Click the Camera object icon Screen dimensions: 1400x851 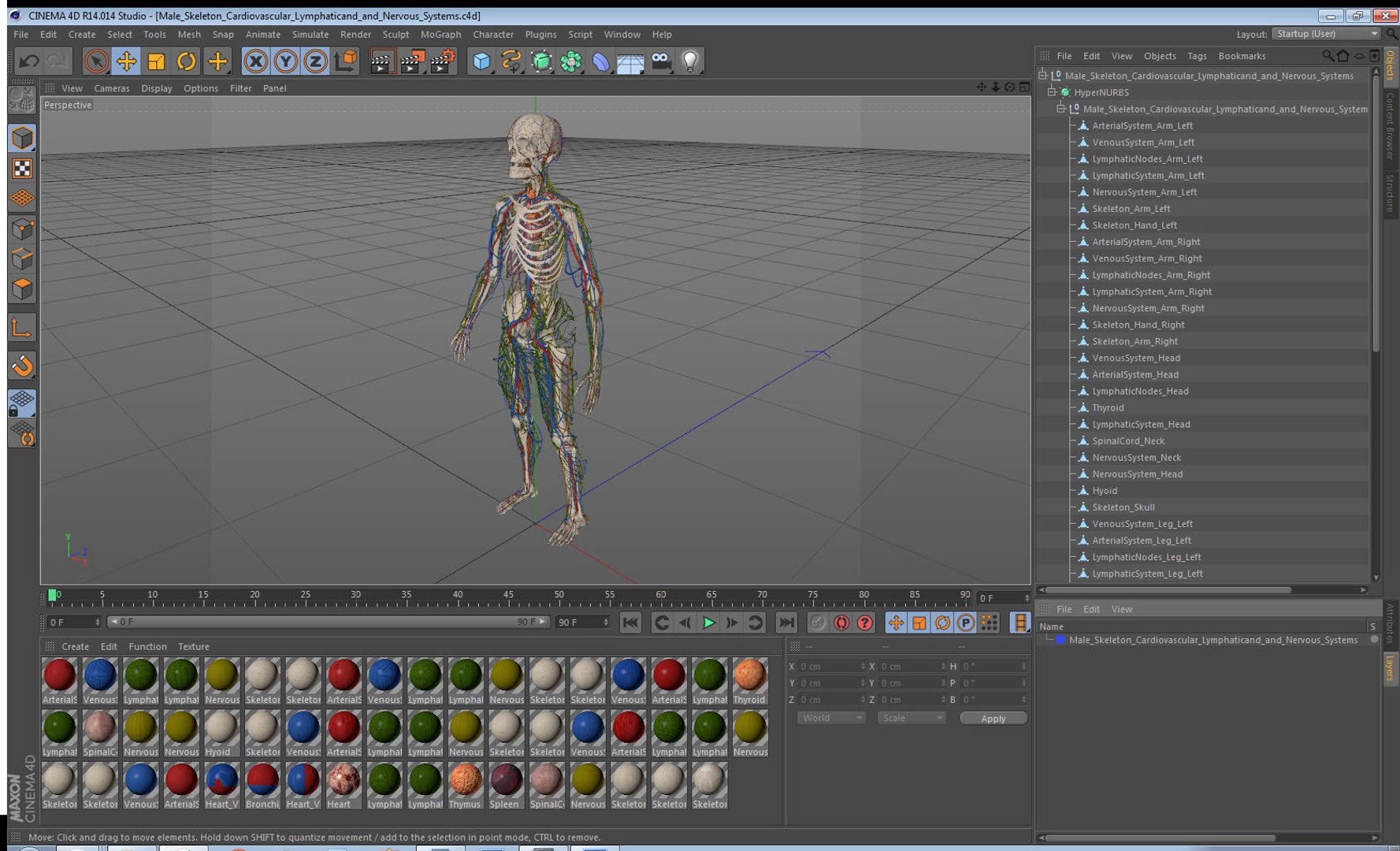tap(661, 61)
